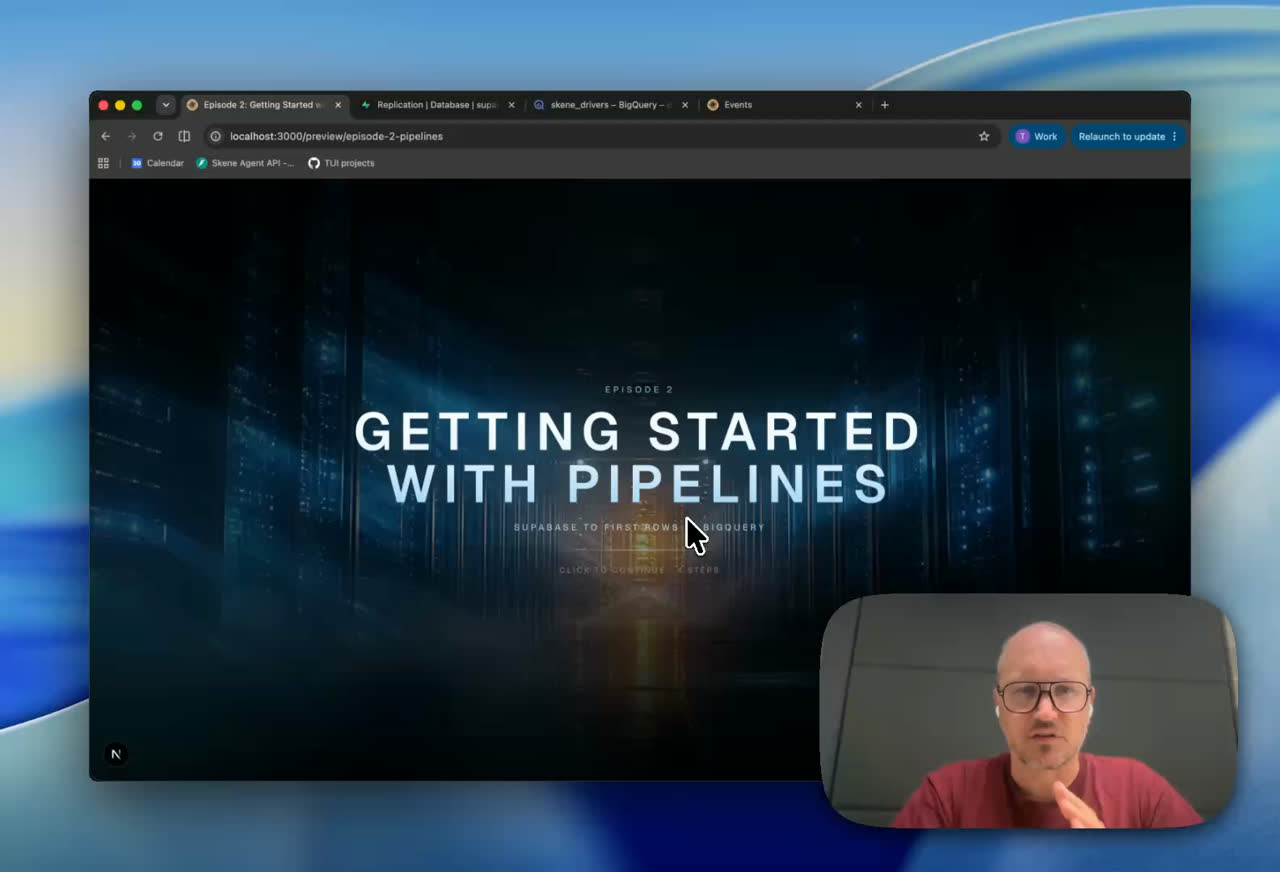Open a new browser tab

884,105
